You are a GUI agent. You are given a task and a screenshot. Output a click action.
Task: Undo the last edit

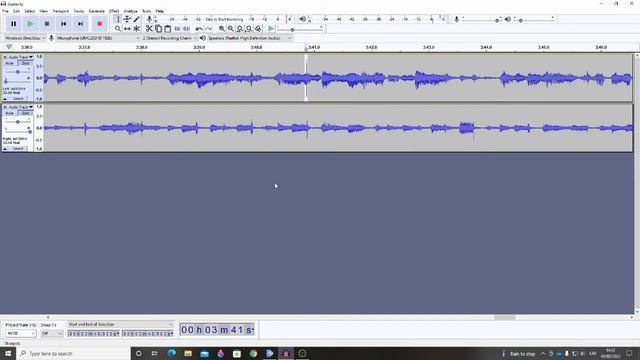[199, 29]
